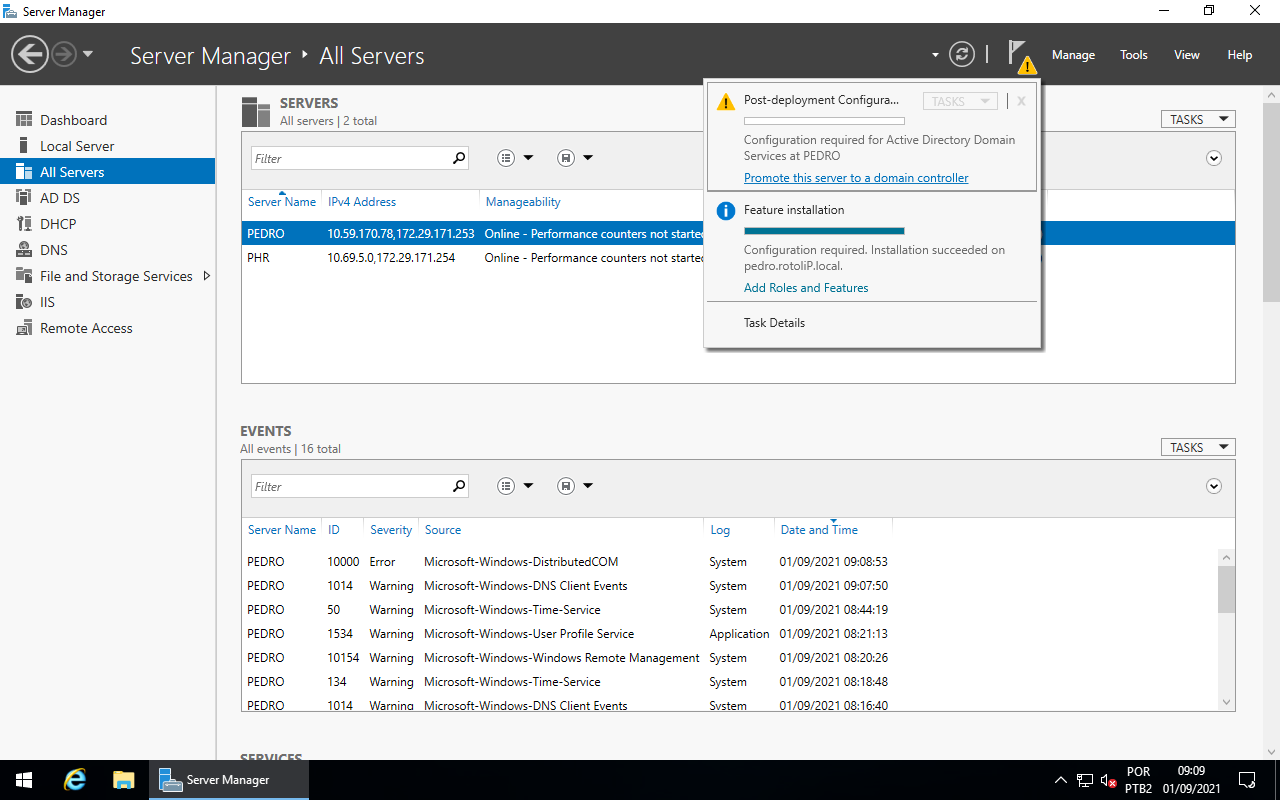
Task: Click the back navigation arrow
Action: 29,53
